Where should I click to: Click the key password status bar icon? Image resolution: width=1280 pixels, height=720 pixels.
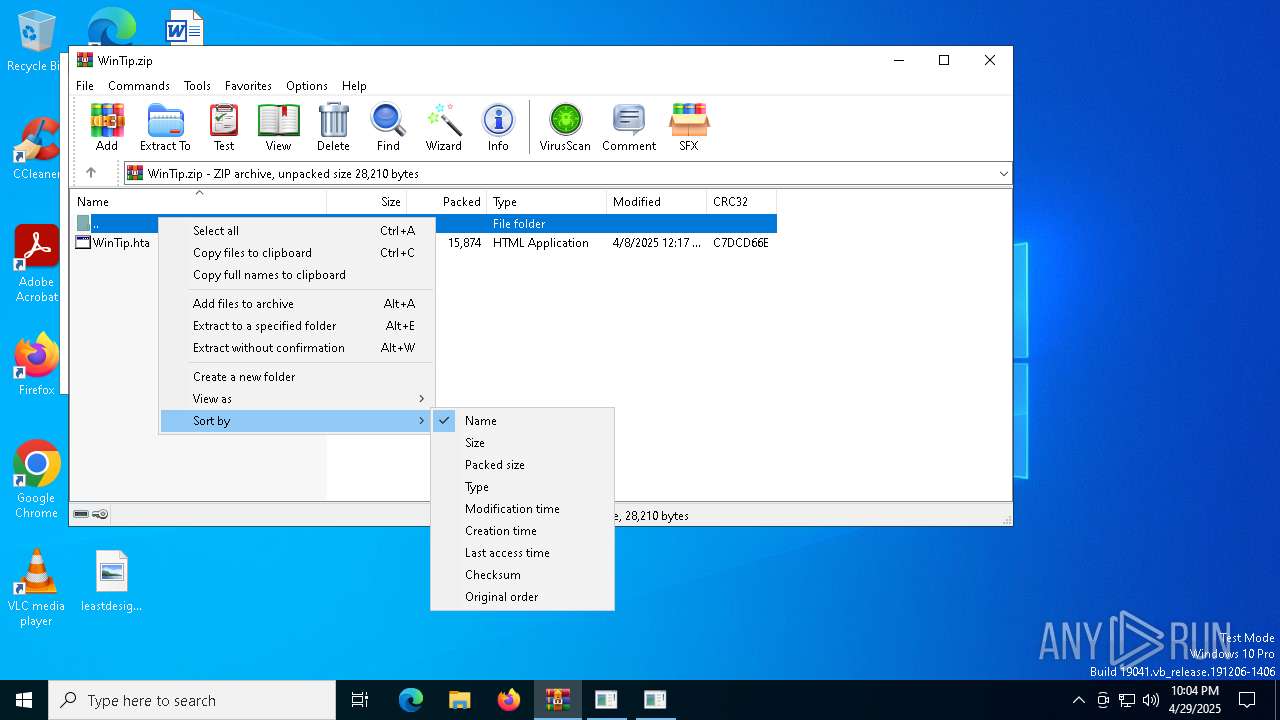[100, 514]
